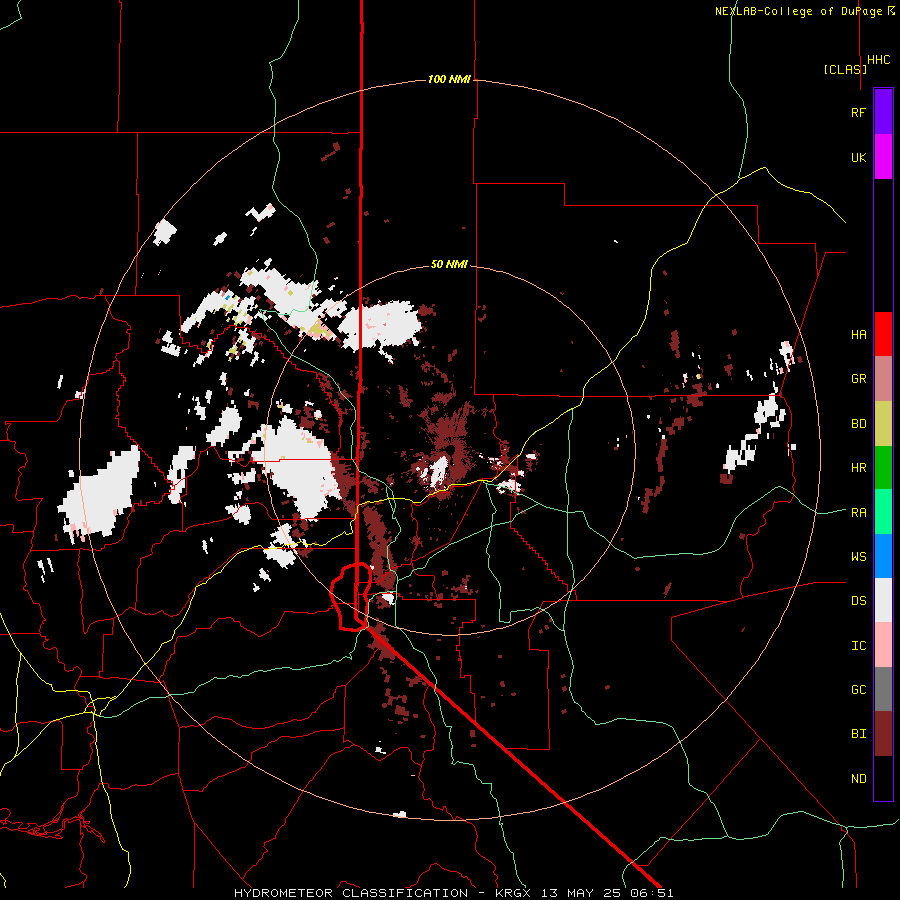Click the RF purple legend swatch
This screenshot has height=900, width=900.
pyautogui.click(x=883, y=112)
